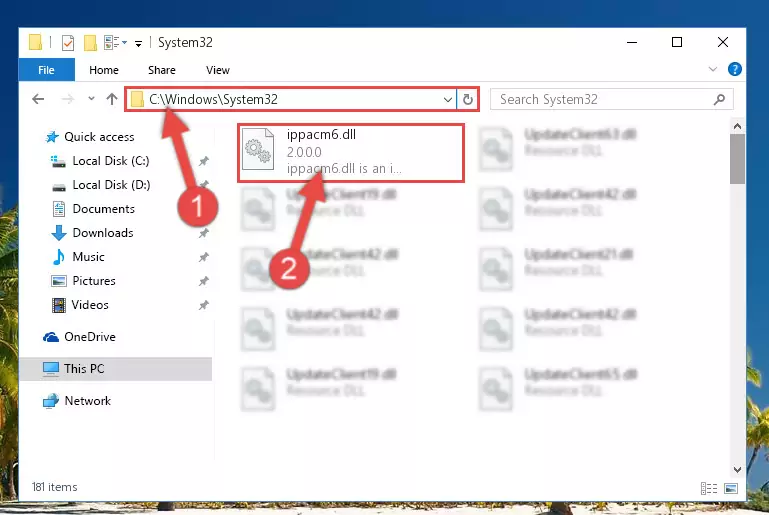Close the System32 window
The image size is (769, 515).
723,43
